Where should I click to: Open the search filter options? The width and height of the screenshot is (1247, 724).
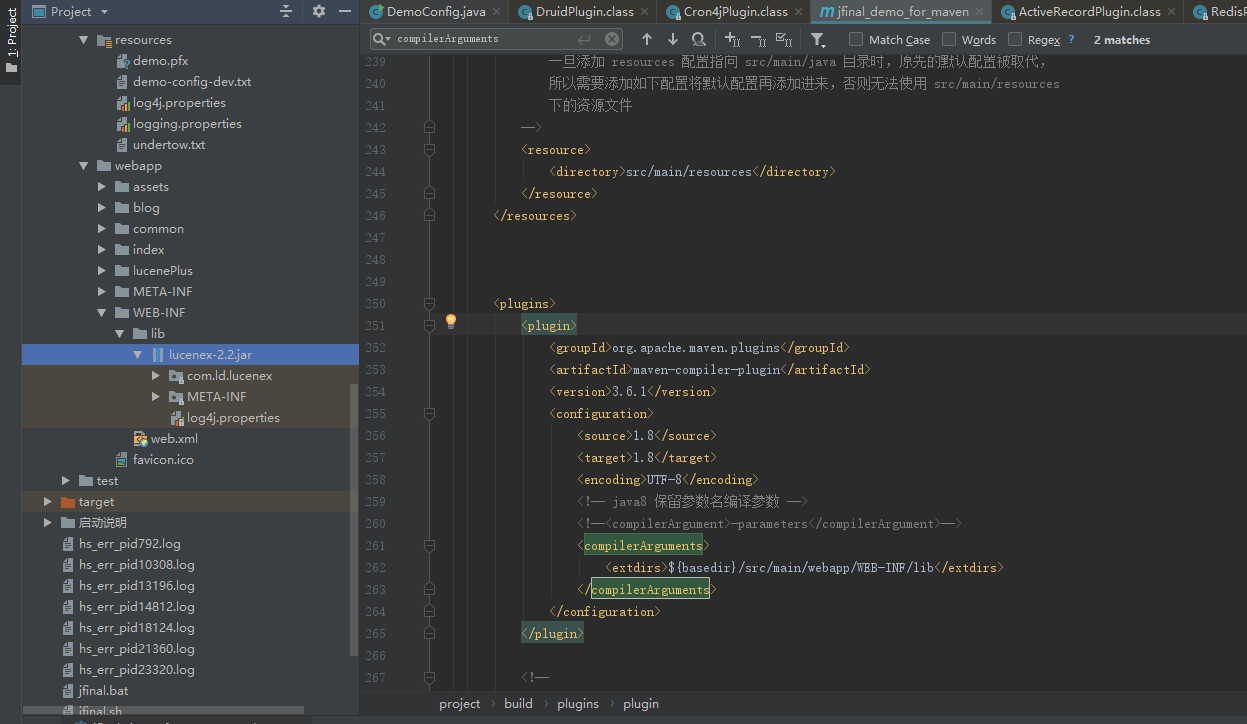(818, 40)
